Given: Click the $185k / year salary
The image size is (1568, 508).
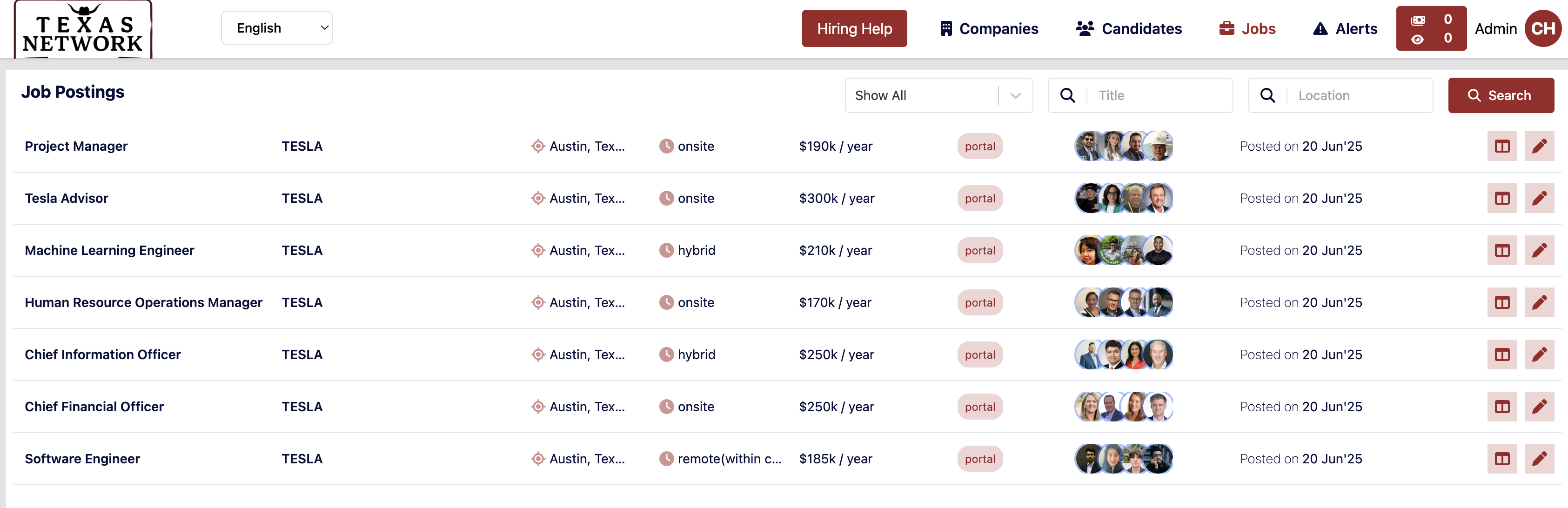Looking at the screenshot, I should (835, 459).
